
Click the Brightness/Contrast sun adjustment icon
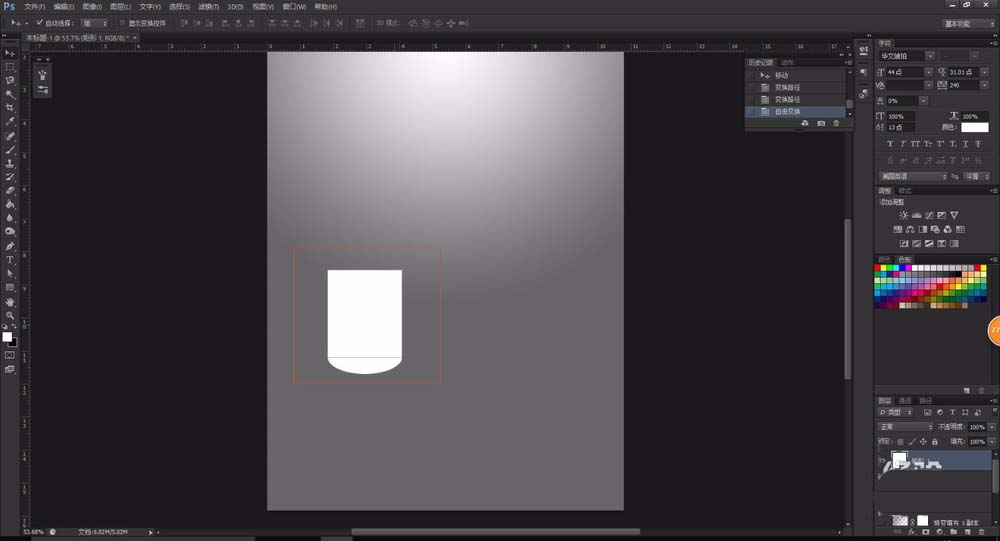(903, 216)
